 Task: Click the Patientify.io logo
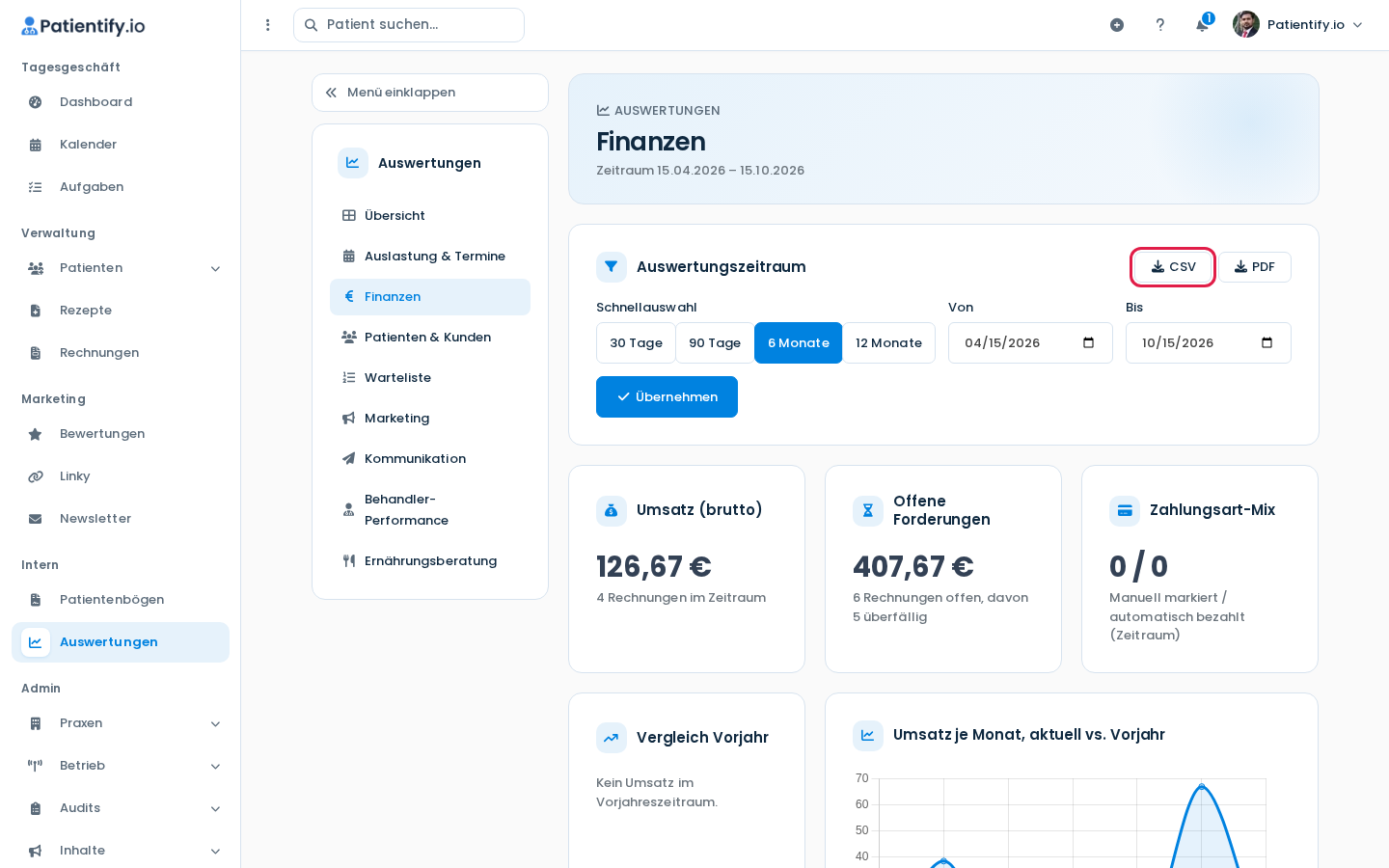[83, 26]
